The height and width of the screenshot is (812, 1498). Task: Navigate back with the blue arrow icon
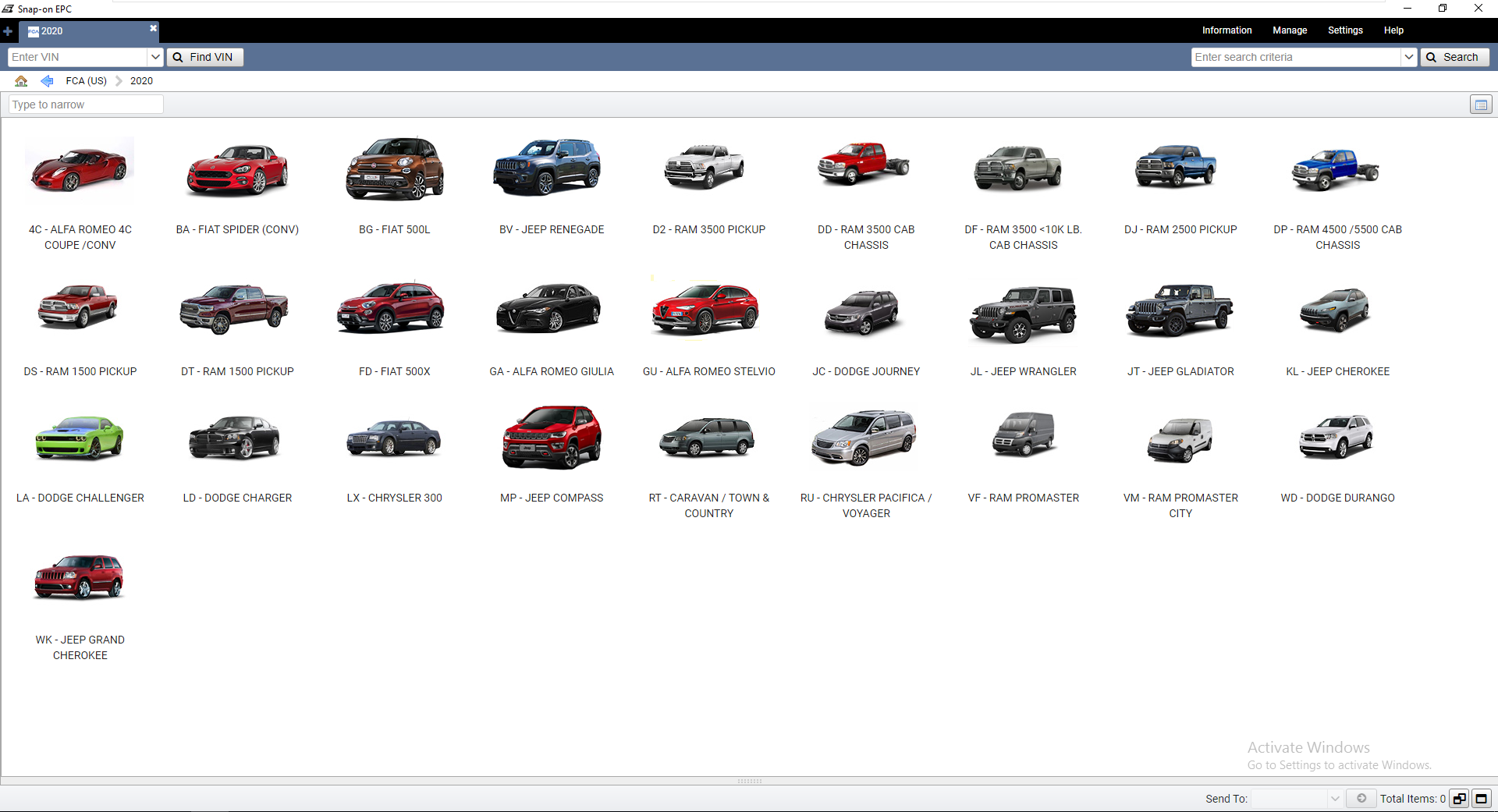47,81
